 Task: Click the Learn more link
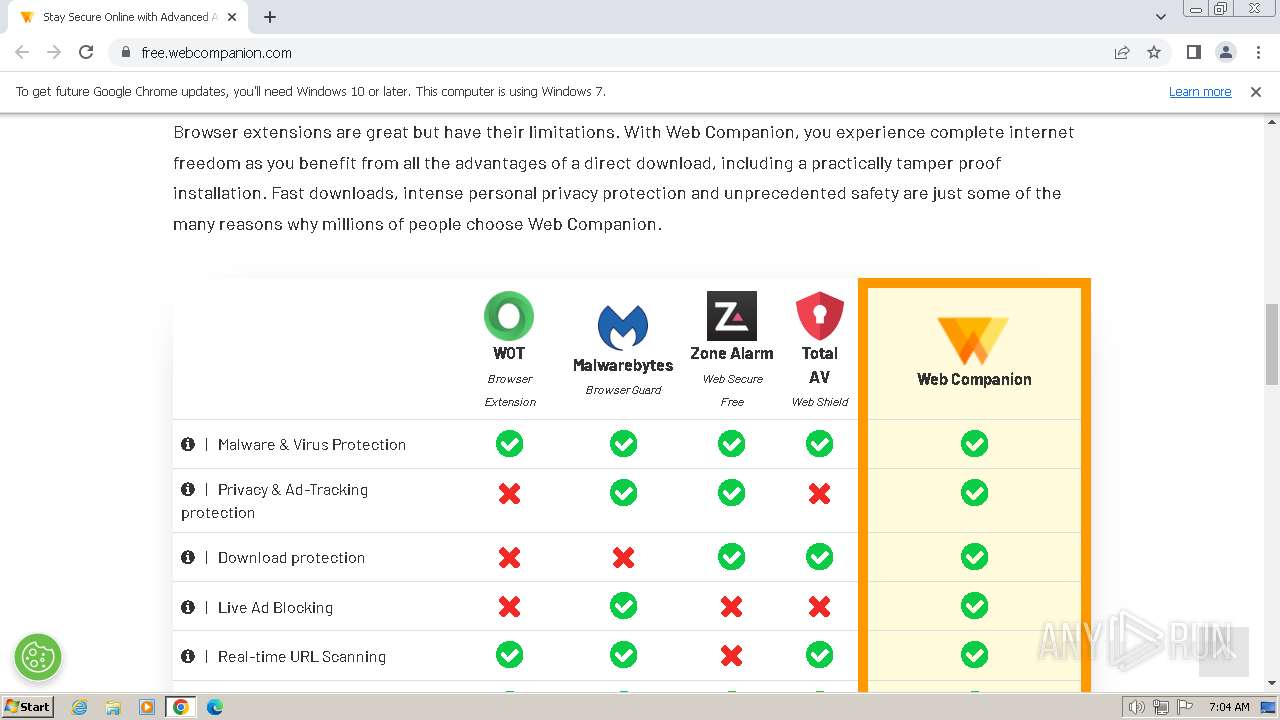point(1199,92)
